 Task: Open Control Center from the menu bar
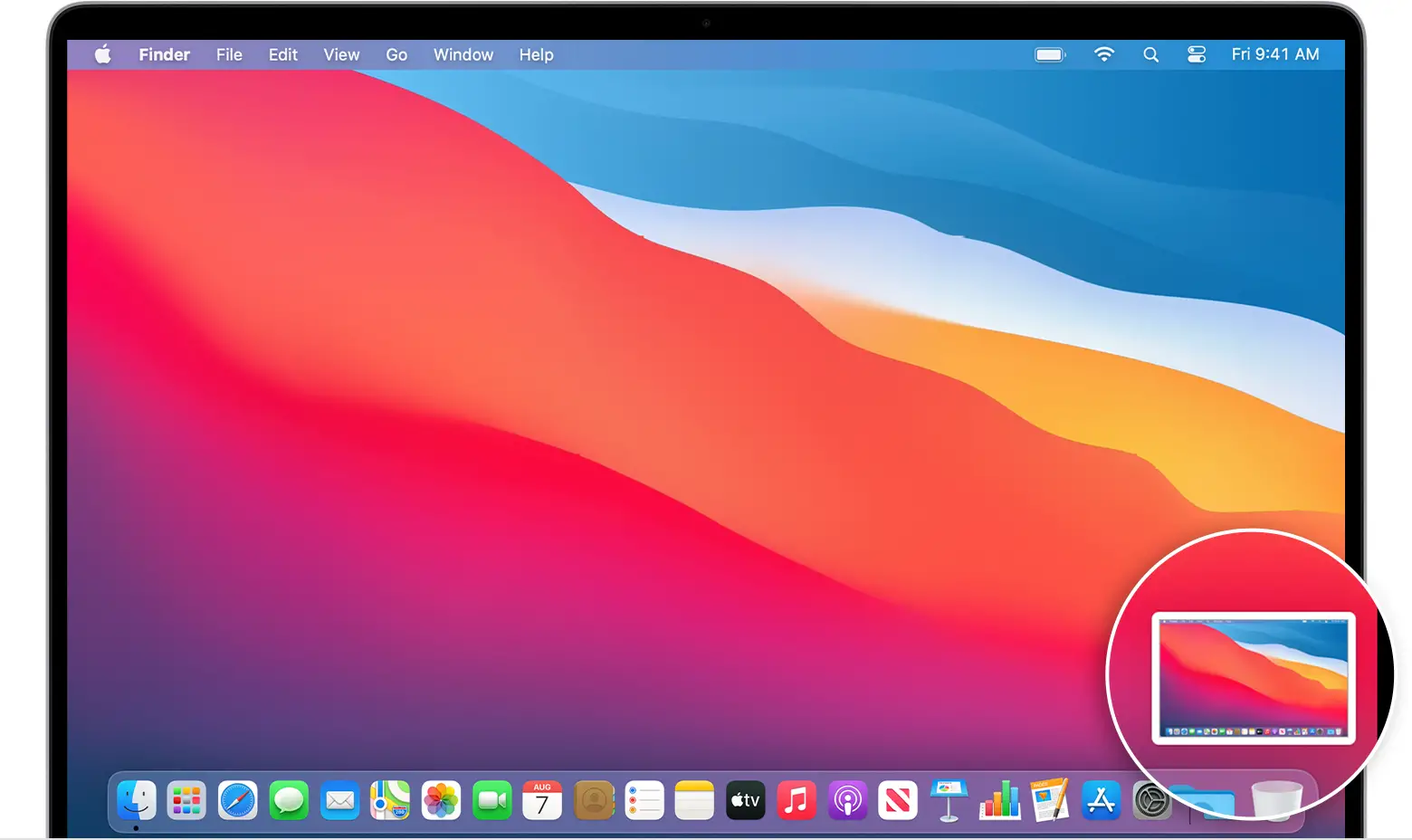click(x=1197, y=54)
